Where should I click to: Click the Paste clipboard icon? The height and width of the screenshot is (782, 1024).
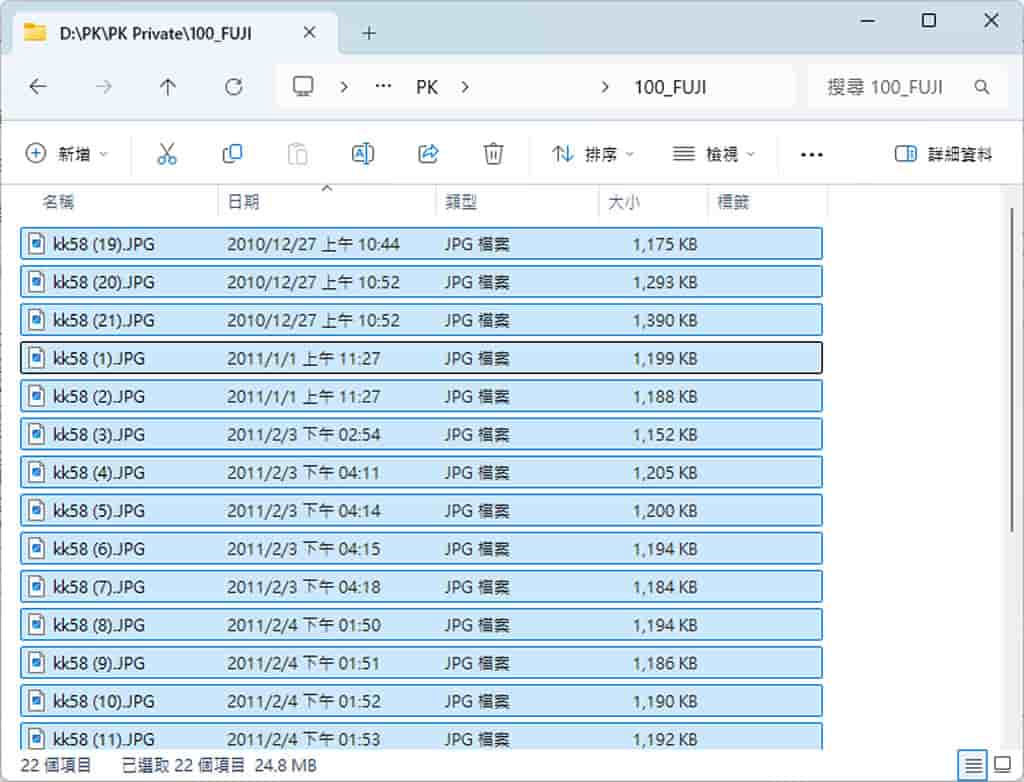(297, 154)
